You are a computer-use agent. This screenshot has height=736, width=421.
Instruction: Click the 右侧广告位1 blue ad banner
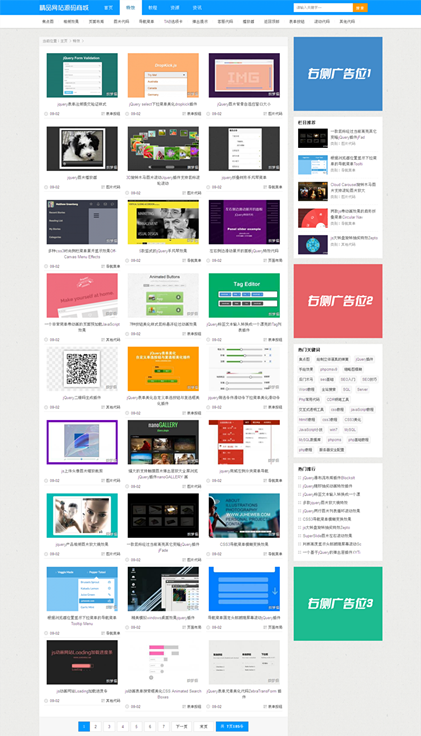pyautogui.click(x=338, y=74)
